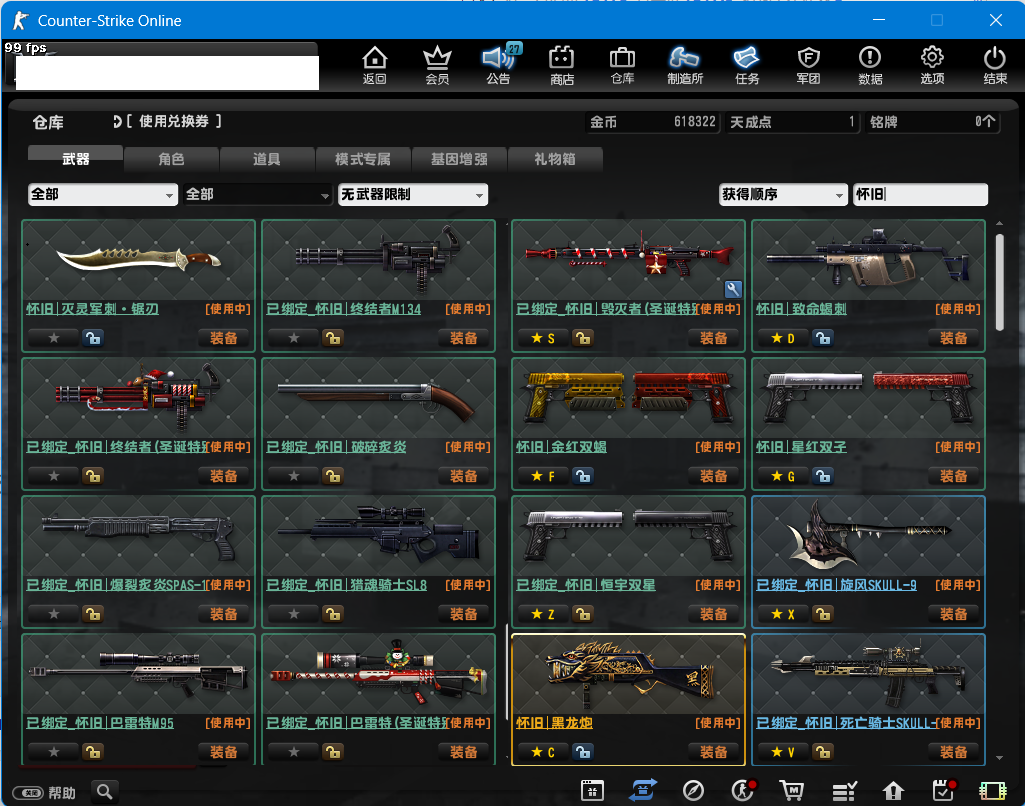Open the 选项 options gear icon
This screenshot has height=806, width=1025.
932,65
